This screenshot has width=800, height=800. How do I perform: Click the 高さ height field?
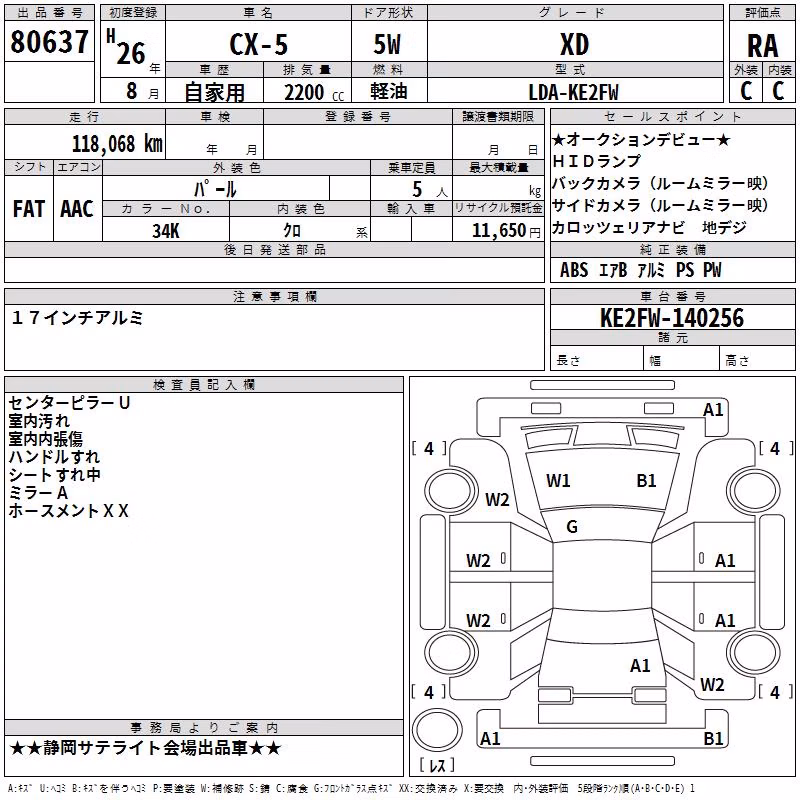[758, 357]
